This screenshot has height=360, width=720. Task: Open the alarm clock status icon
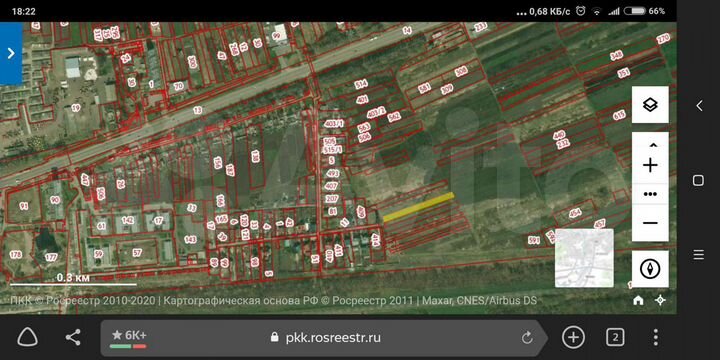click(x=581, y=11)
